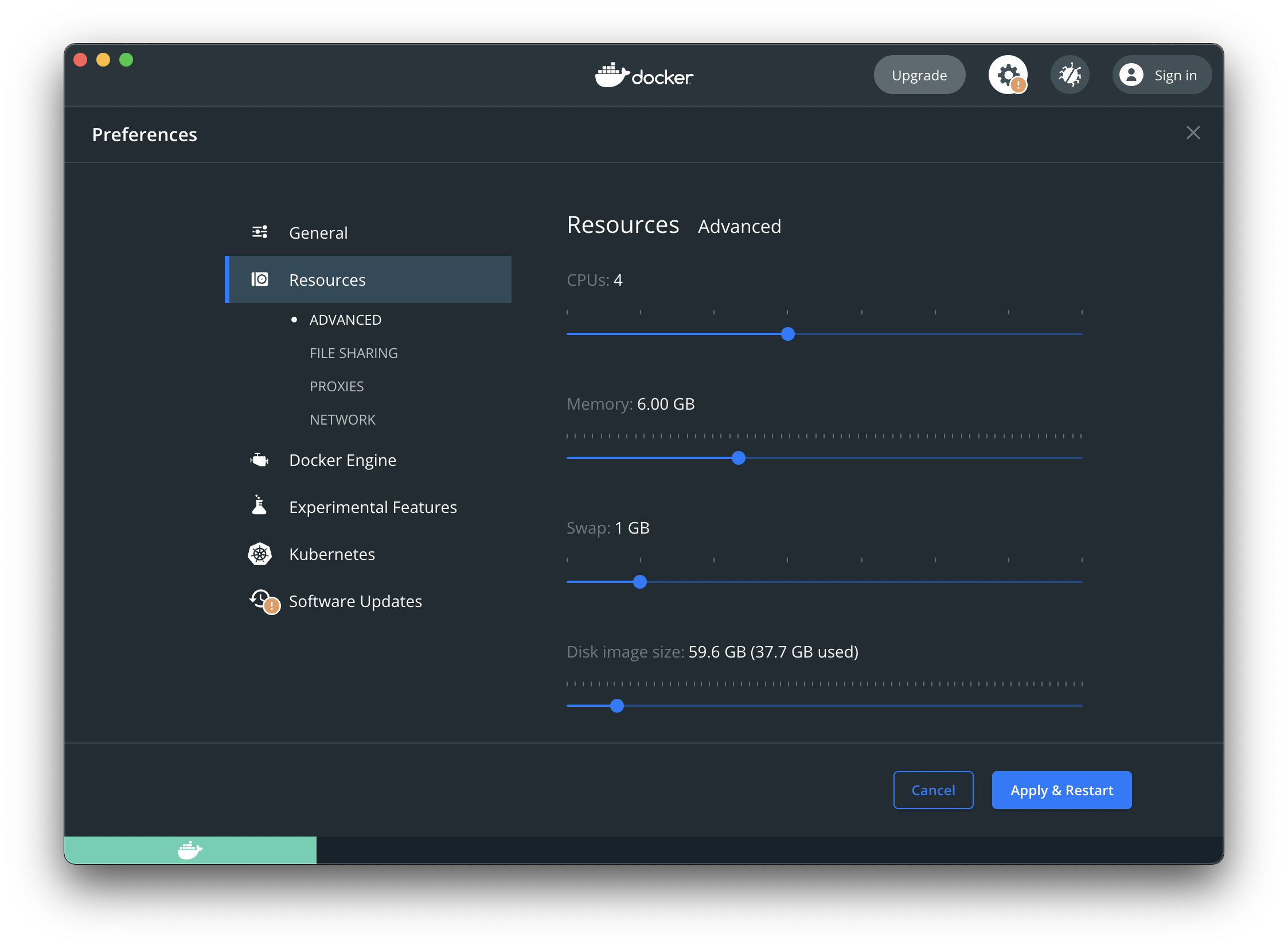Click the settings gear icon in header
The image size is (1288, 949).
(1007, 75)
